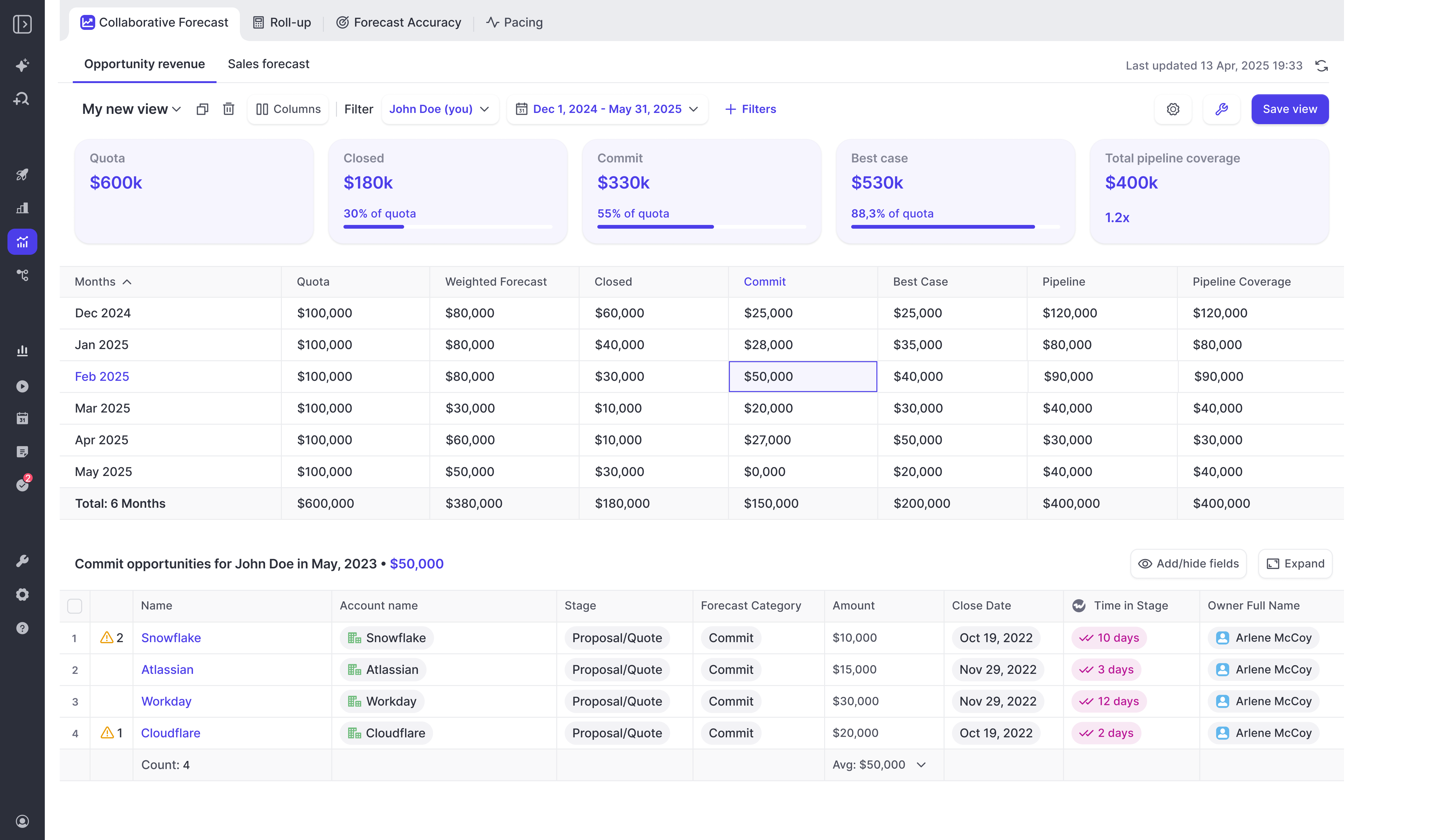Sort by the Months column header arrow
1442x840 pixels.
pyautogui.click(x=127, y=282)
